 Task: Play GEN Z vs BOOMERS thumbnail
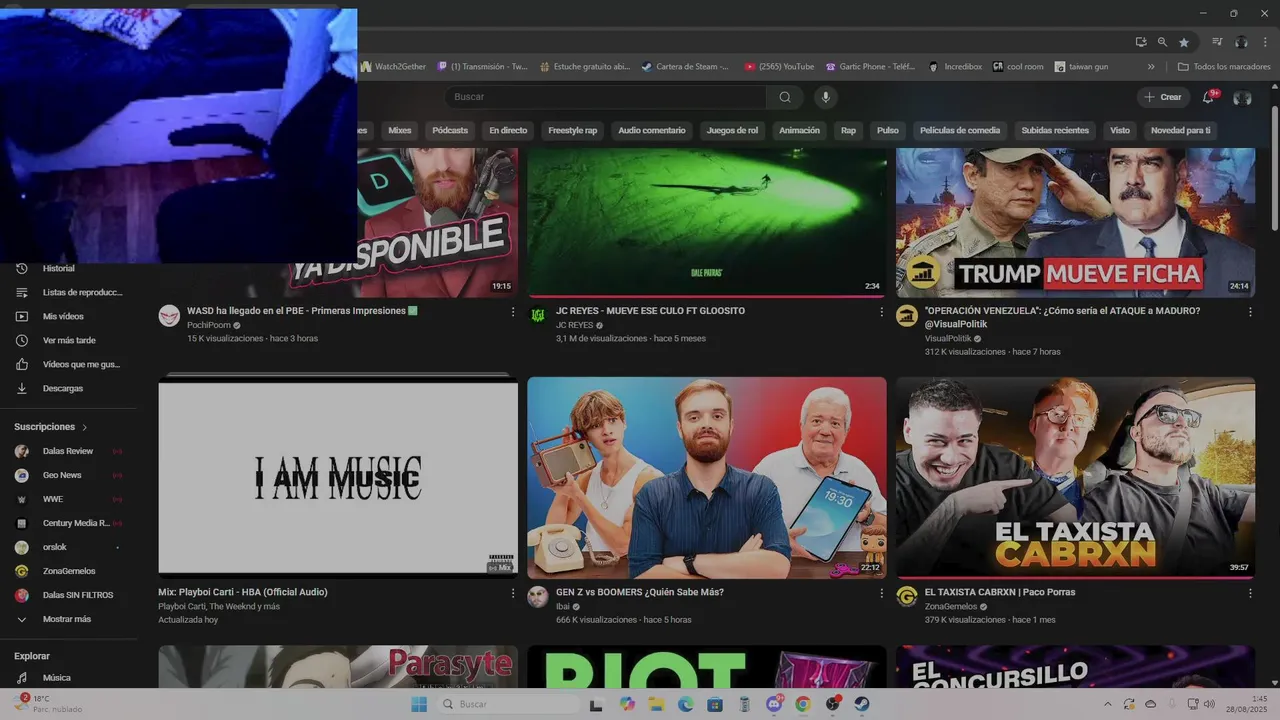pos(707,478)
